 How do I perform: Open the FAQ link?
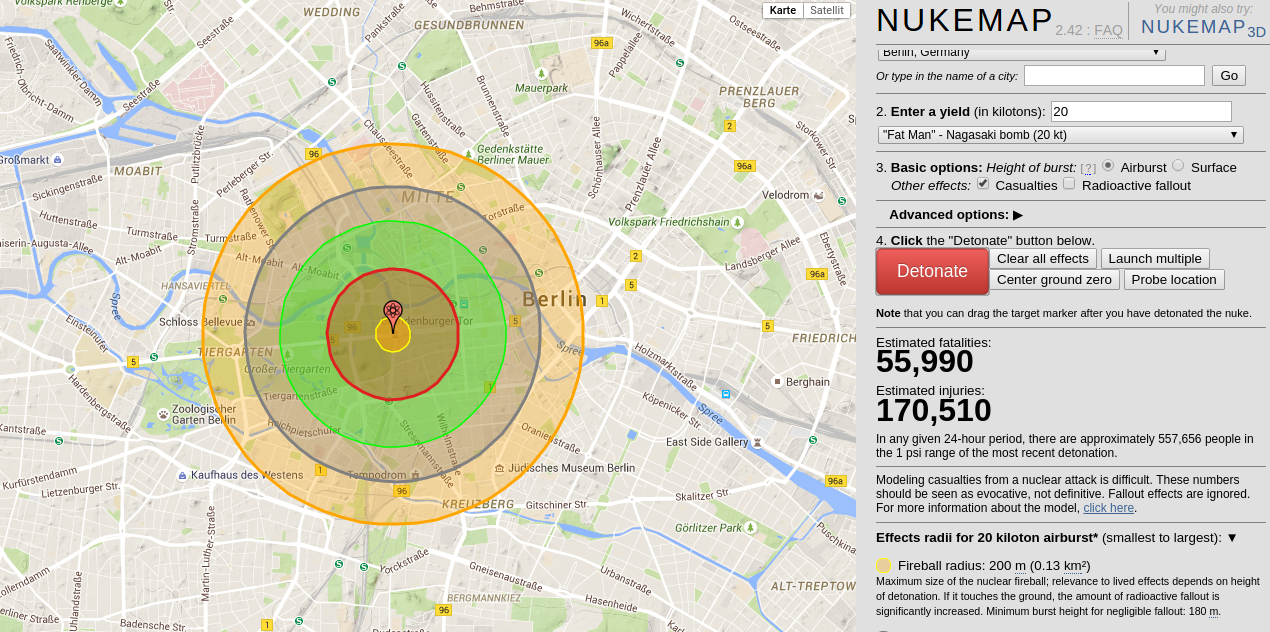[1106, 30]
